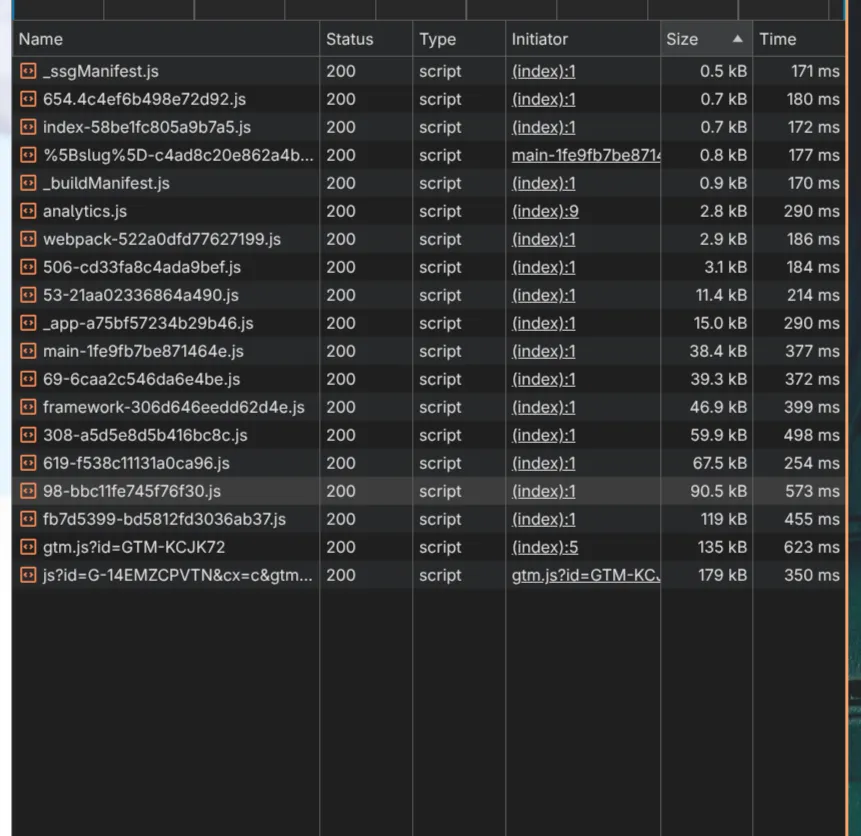Click the script icon beside _app-a75bf57234b29b46.js
The height and width of the screenshot is (836, 861).
(x=28, y=323)
